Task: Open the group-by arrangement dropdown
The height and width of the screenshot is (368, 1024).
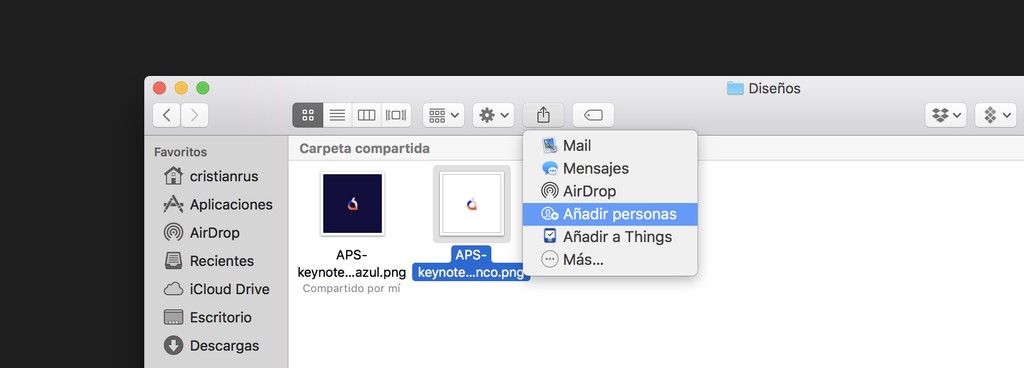Action: tap(443, 115)
